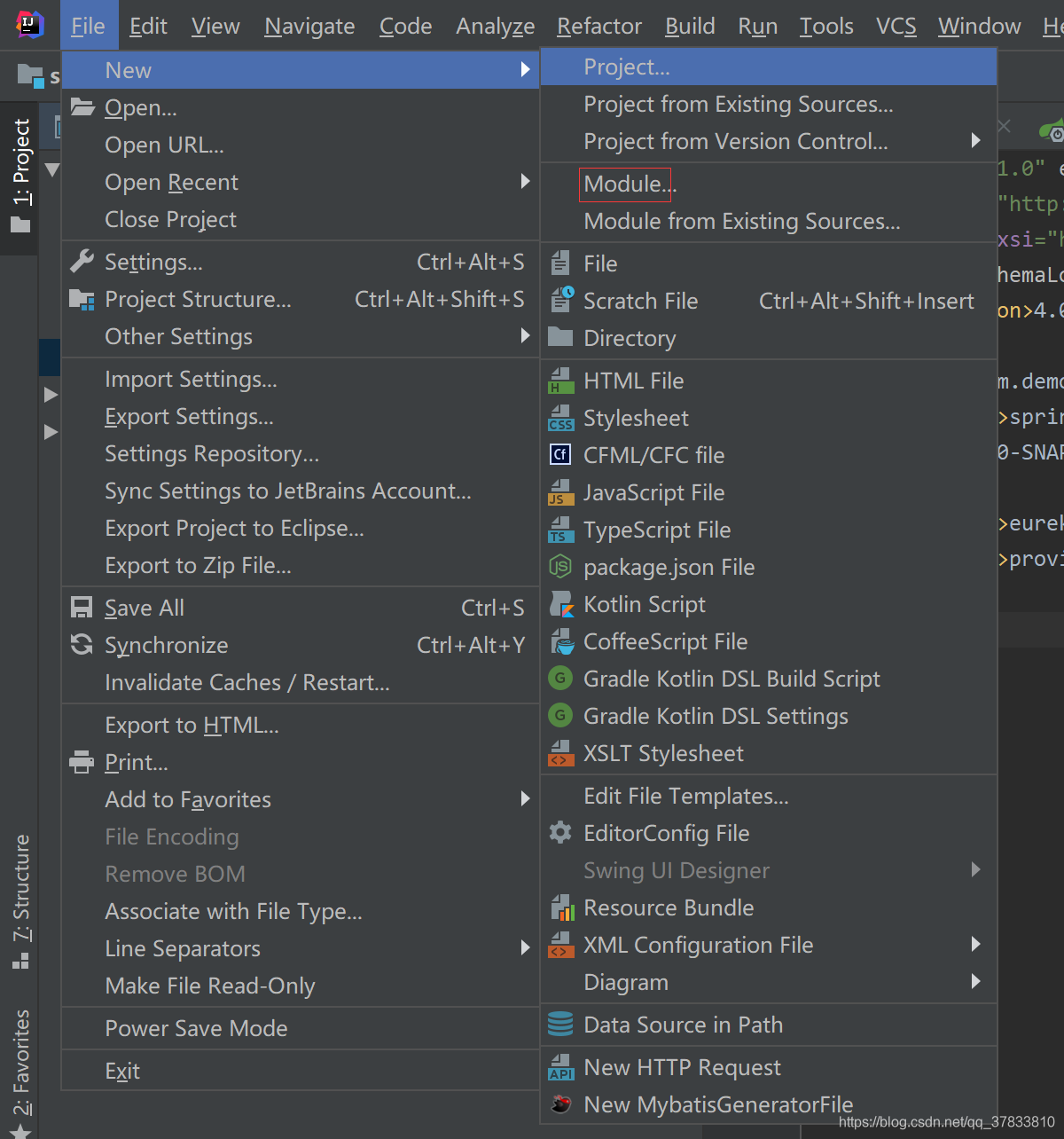This screenshot has width=1064, height=1139.
Task: Click the Synchronize refresh icon
Action: click(x=82, y=645)
